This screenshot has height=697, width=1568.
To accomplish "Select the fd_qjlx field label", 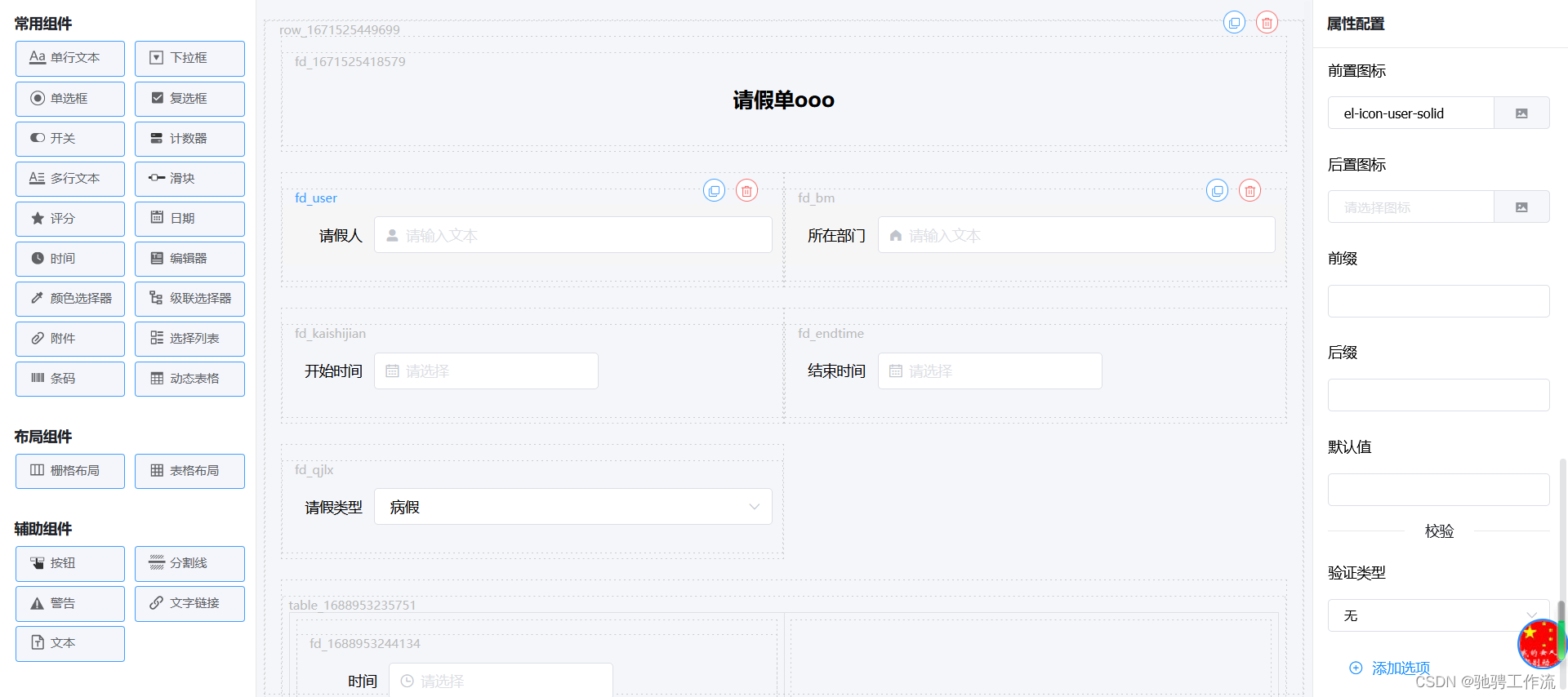I will tap(314, 470).
